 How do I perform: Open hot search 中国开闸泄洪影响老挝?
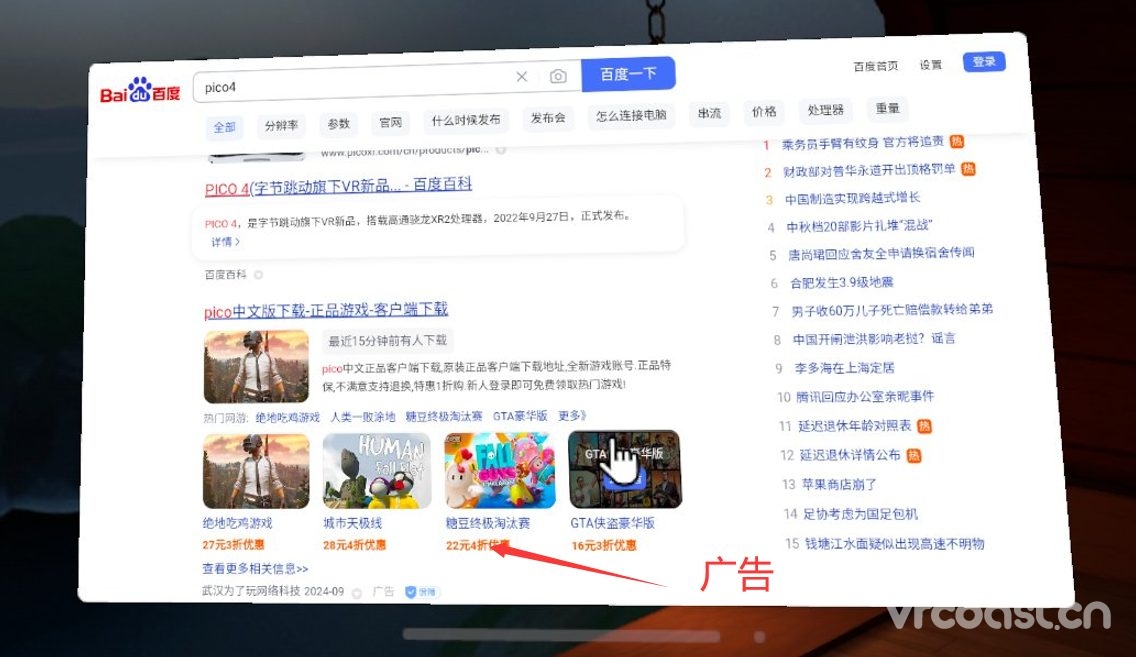pos(874,339)
